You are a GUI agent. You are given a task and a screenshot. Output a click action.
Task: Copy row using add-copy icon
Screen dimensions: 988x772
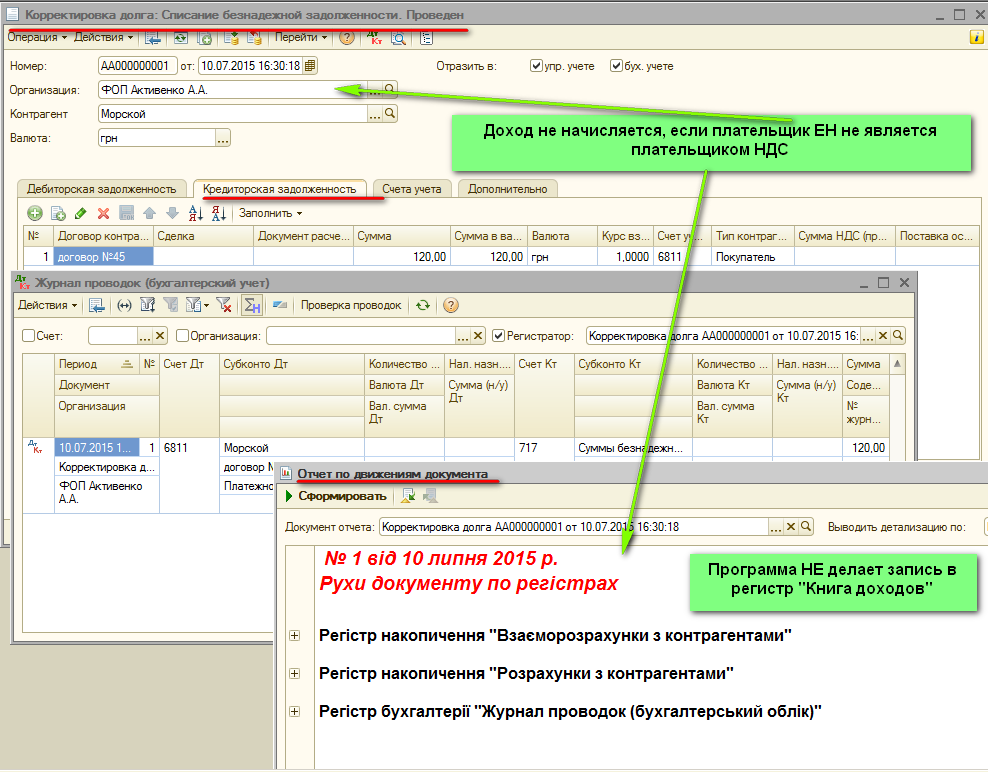pos(58,214)
